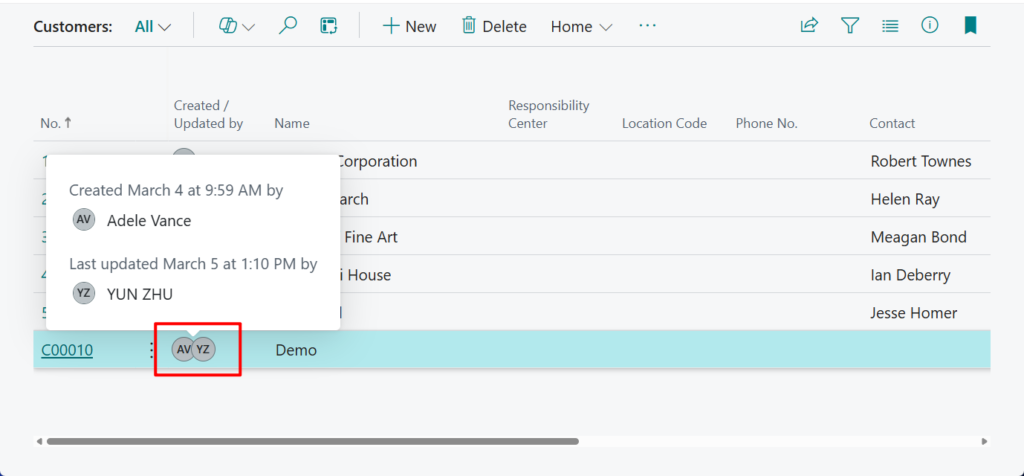The width and height of the screenshot is (1024, 476).
Task: Create a new customer with New
Action: [409, 26]
